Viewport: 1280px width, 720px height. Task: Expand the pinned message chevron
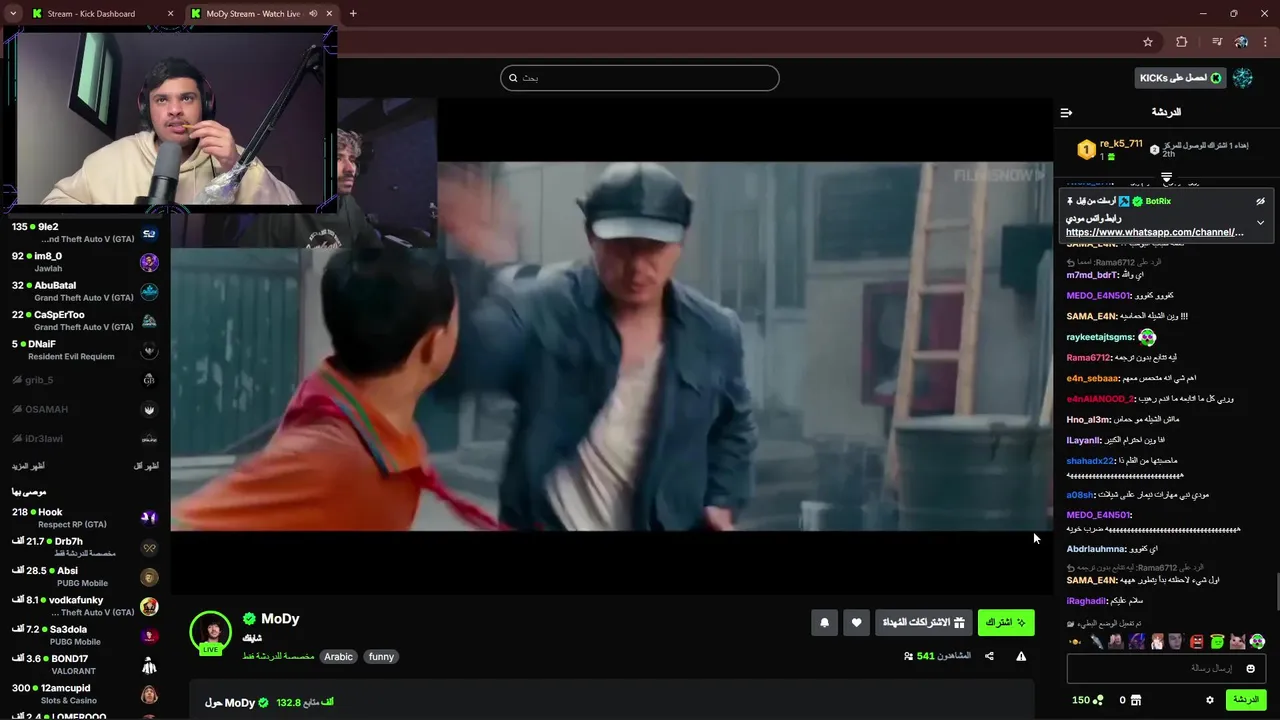click(1260, 222)
